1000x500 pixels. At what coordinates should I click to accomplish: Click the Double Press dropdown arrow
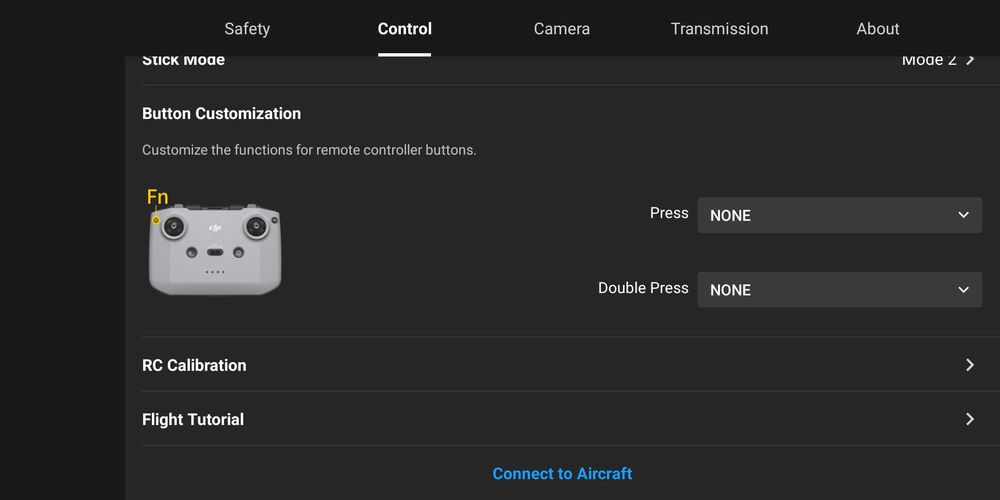963,290
